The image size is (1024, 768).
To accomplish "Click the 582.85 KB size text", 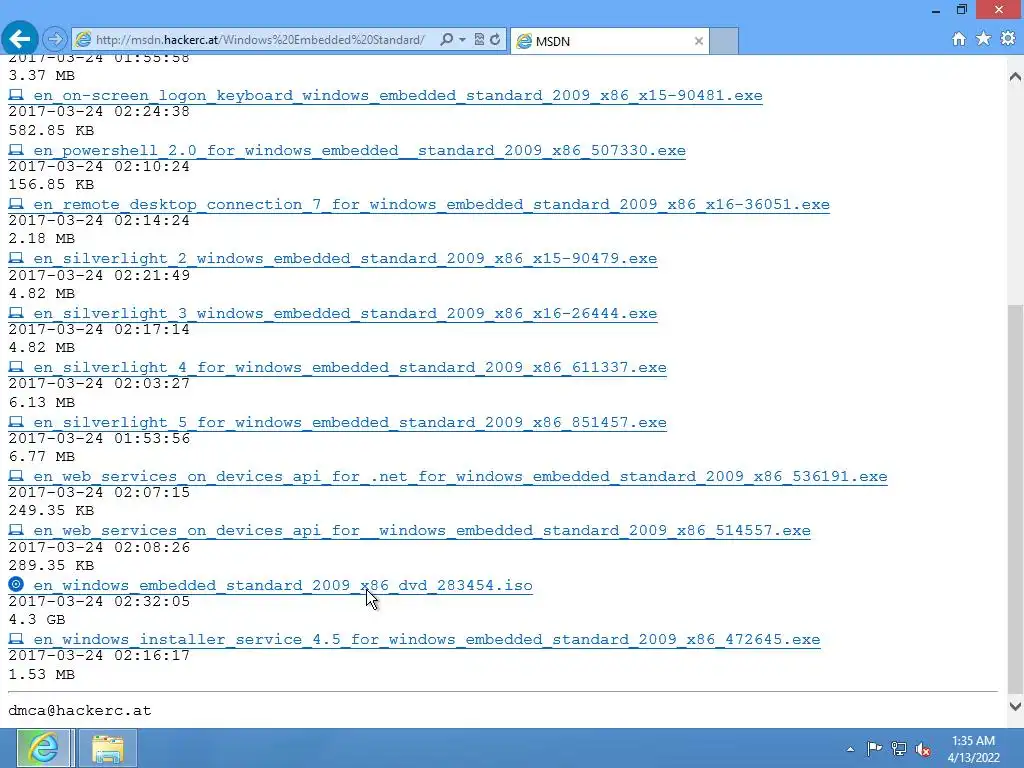I will click(x=51, y=131).
